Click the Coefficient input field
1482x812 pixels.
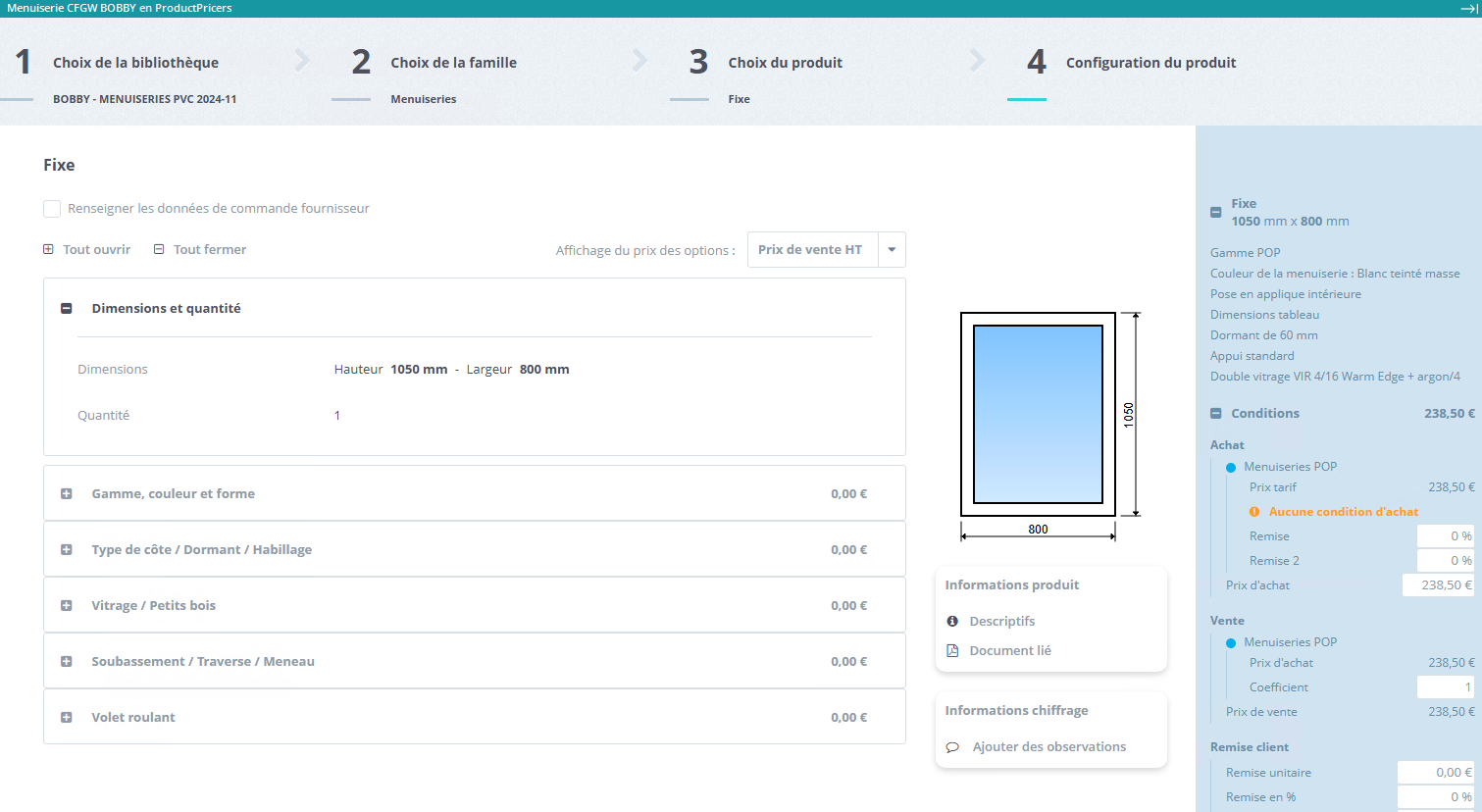1445,687
